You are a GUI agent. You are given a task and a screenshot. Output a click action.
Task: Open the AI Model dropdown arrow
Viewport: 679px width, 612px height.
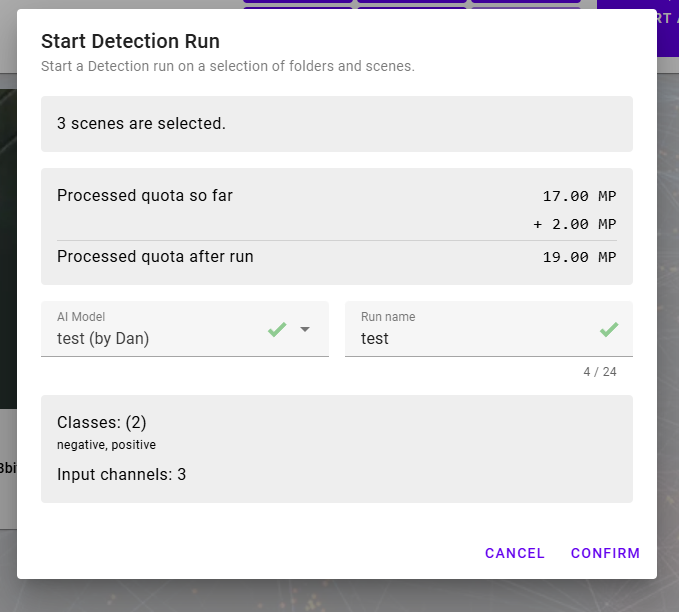click(306, 330)
